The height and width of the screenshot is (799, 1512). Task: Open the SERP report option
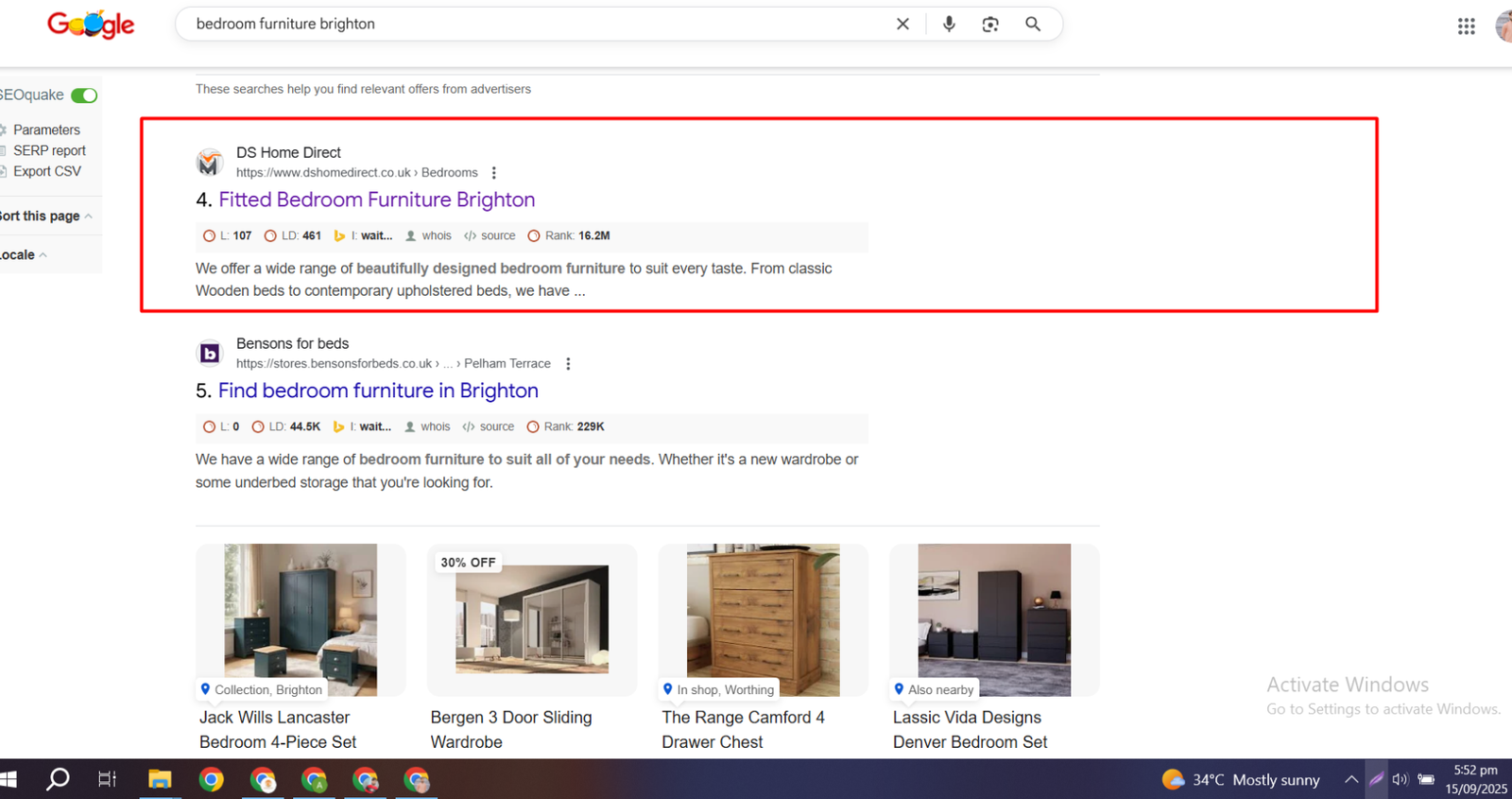click(49, 150)
